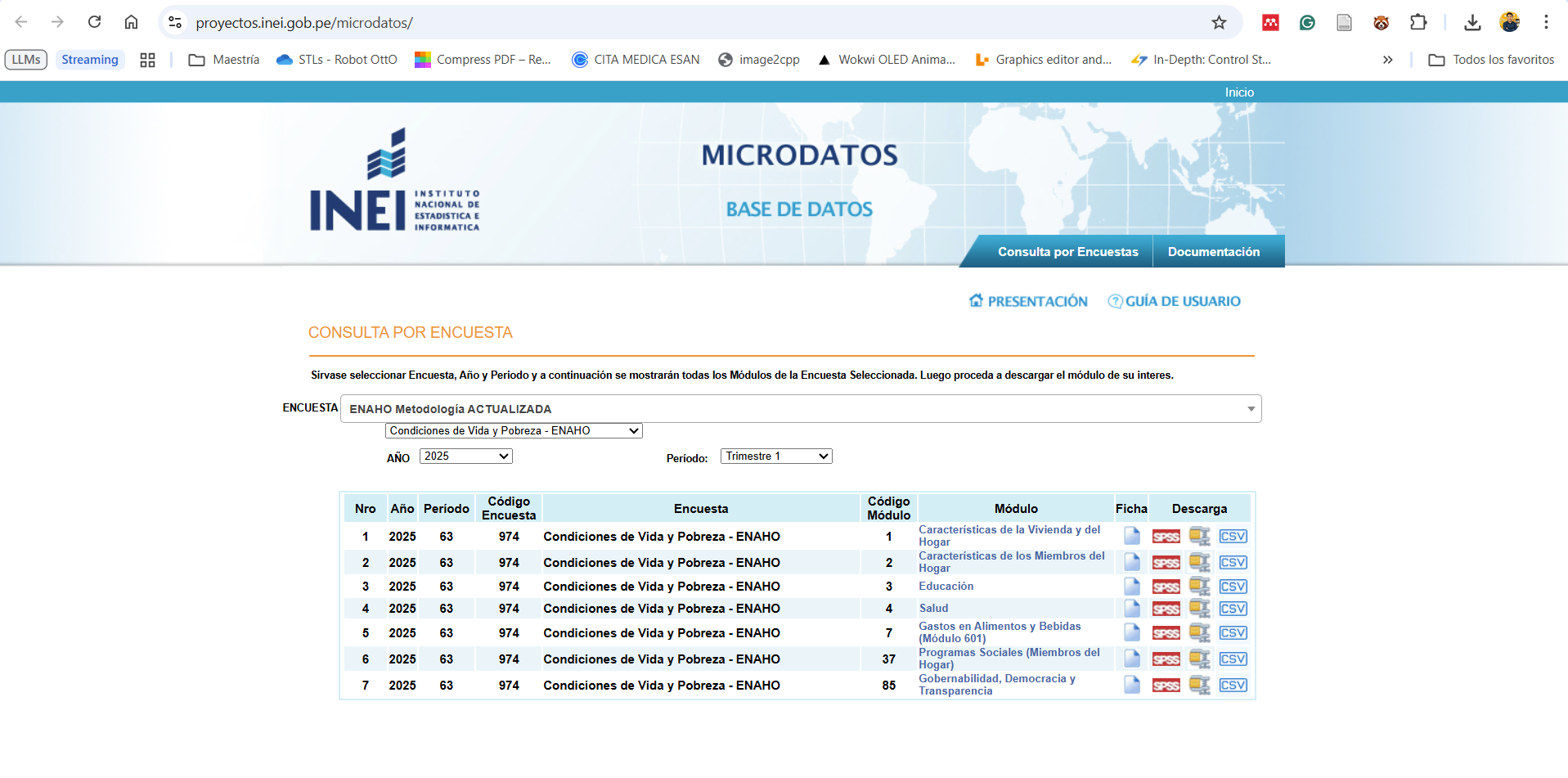Open the Ficha document for module 1
1568x778 pixels.
click(x=1132, y=537)
